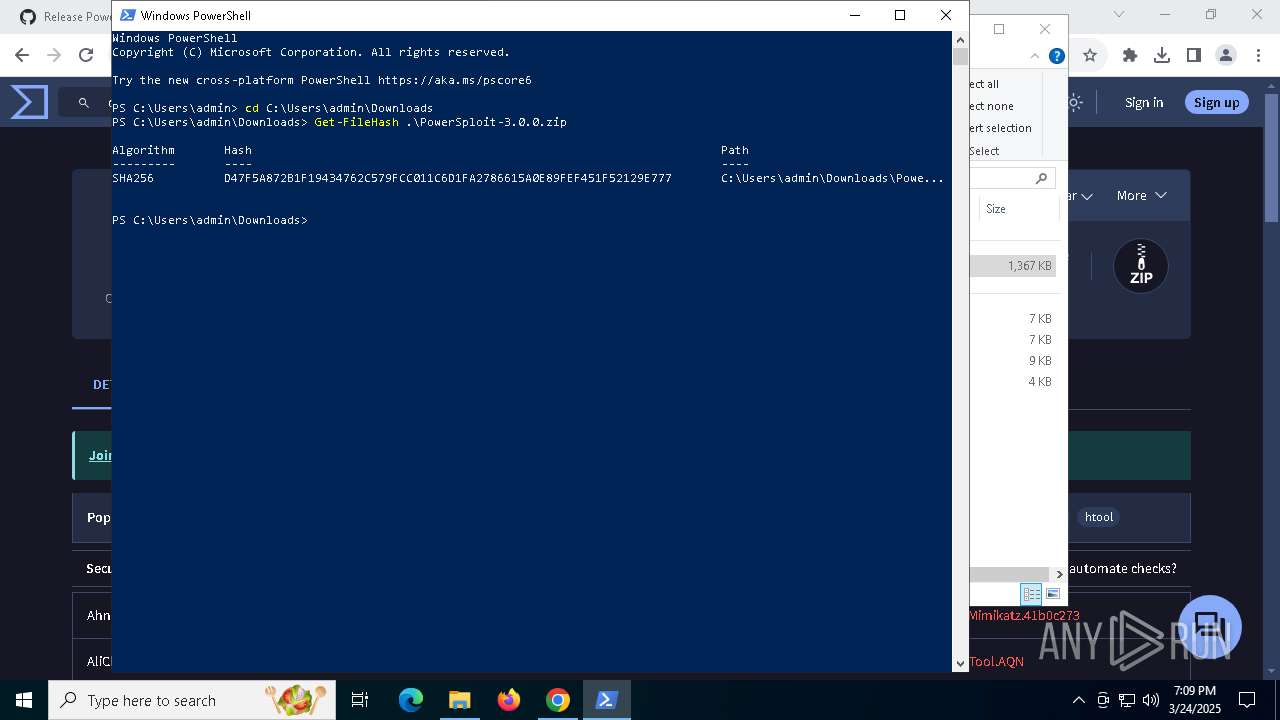This screenshot has width=1280, height=720.
Task: Open notification center icon
Action: pos(1247,700)
